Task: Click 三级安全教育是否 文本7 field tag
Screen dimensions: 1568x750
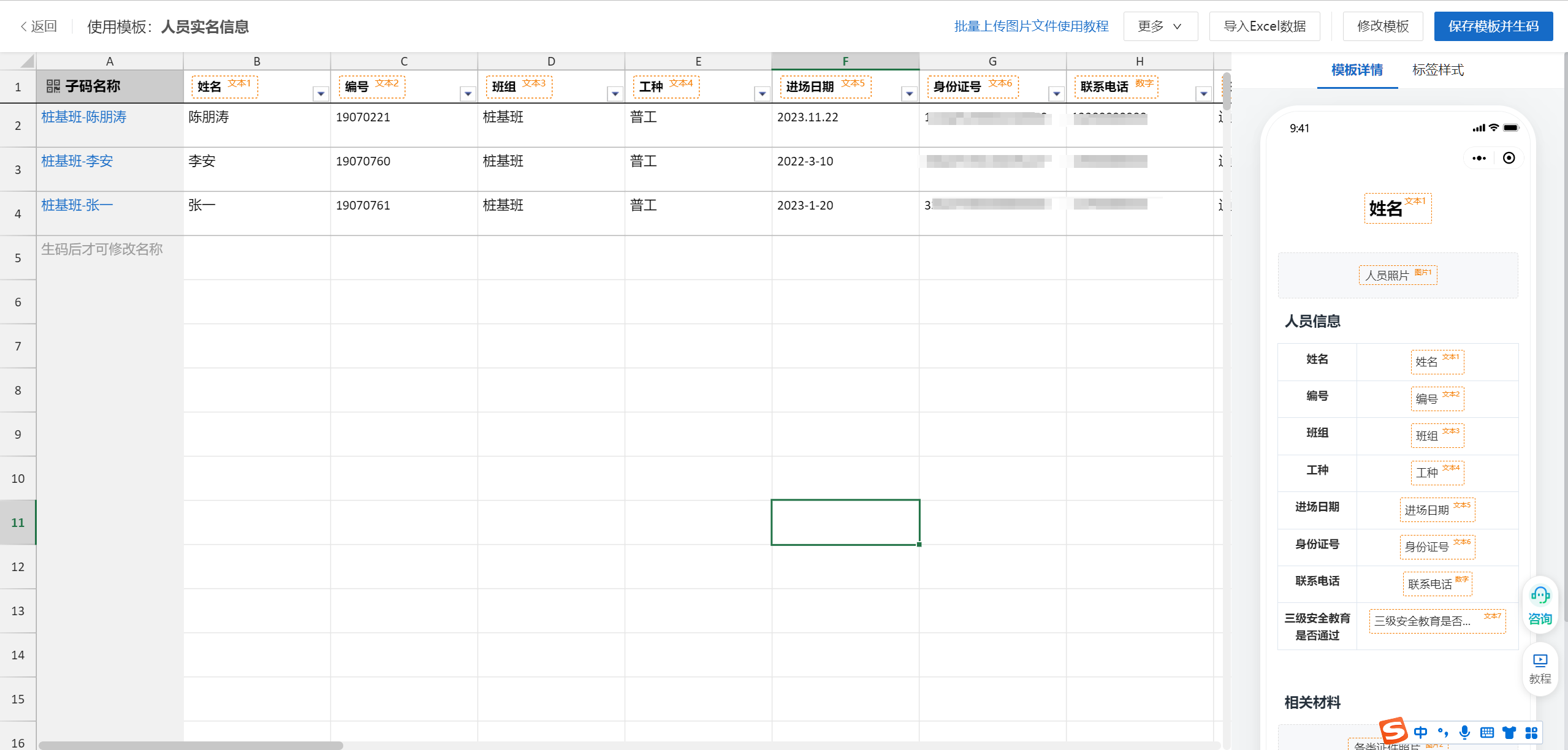Action: tap(1437, 621)
